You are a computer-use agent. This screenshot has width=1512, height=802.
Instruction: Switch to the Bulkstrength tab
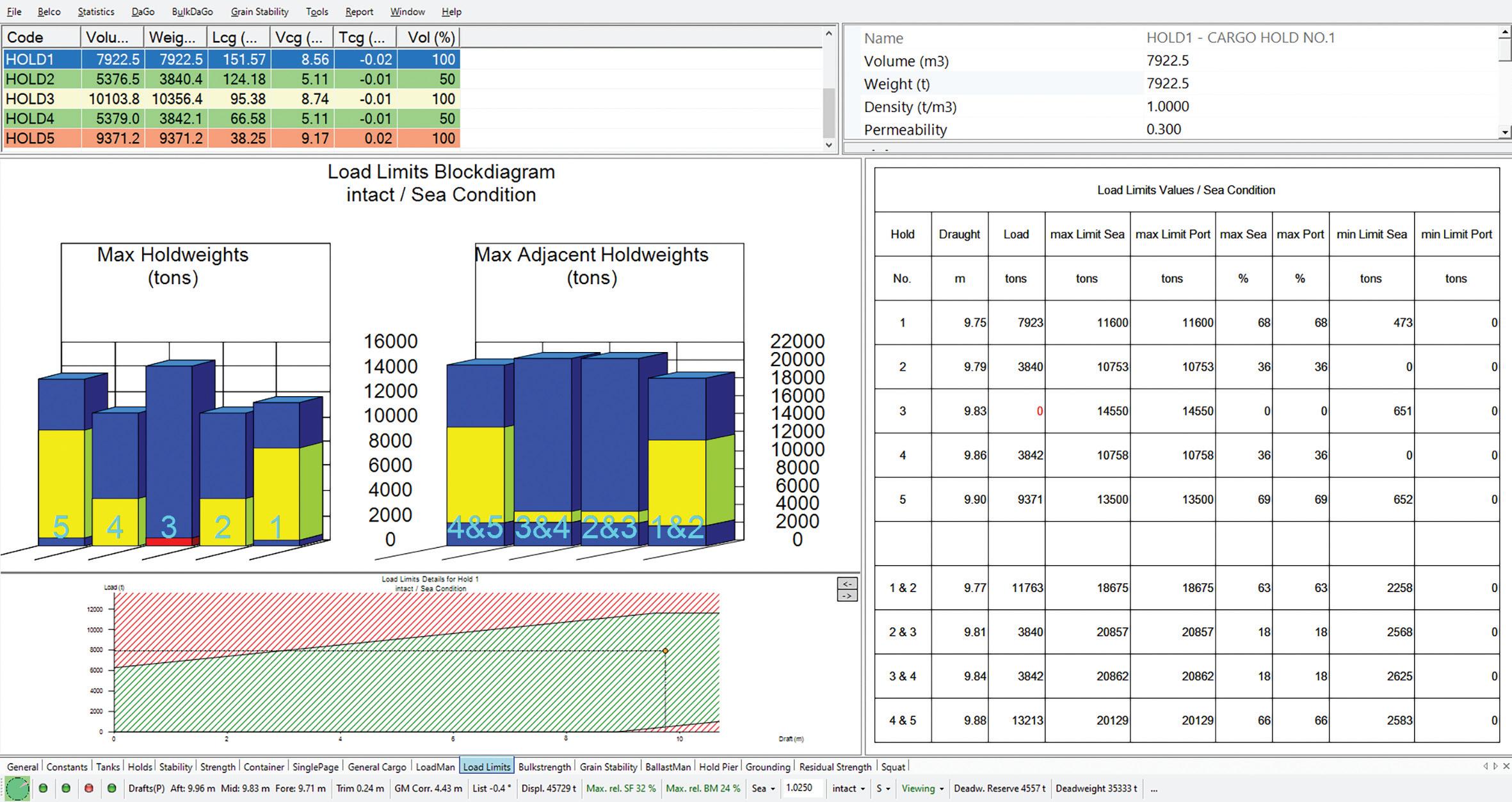[543, 766]
